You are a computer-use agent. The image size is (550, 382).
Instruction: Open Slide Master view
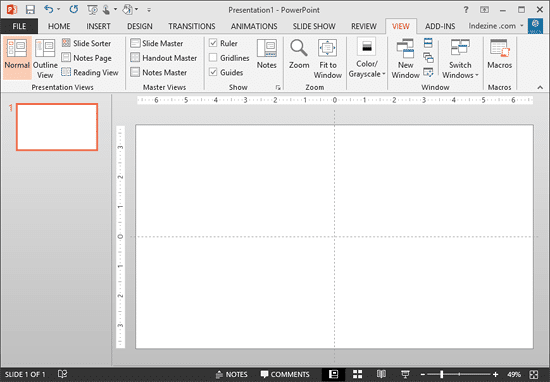click(x=157, y=43)
